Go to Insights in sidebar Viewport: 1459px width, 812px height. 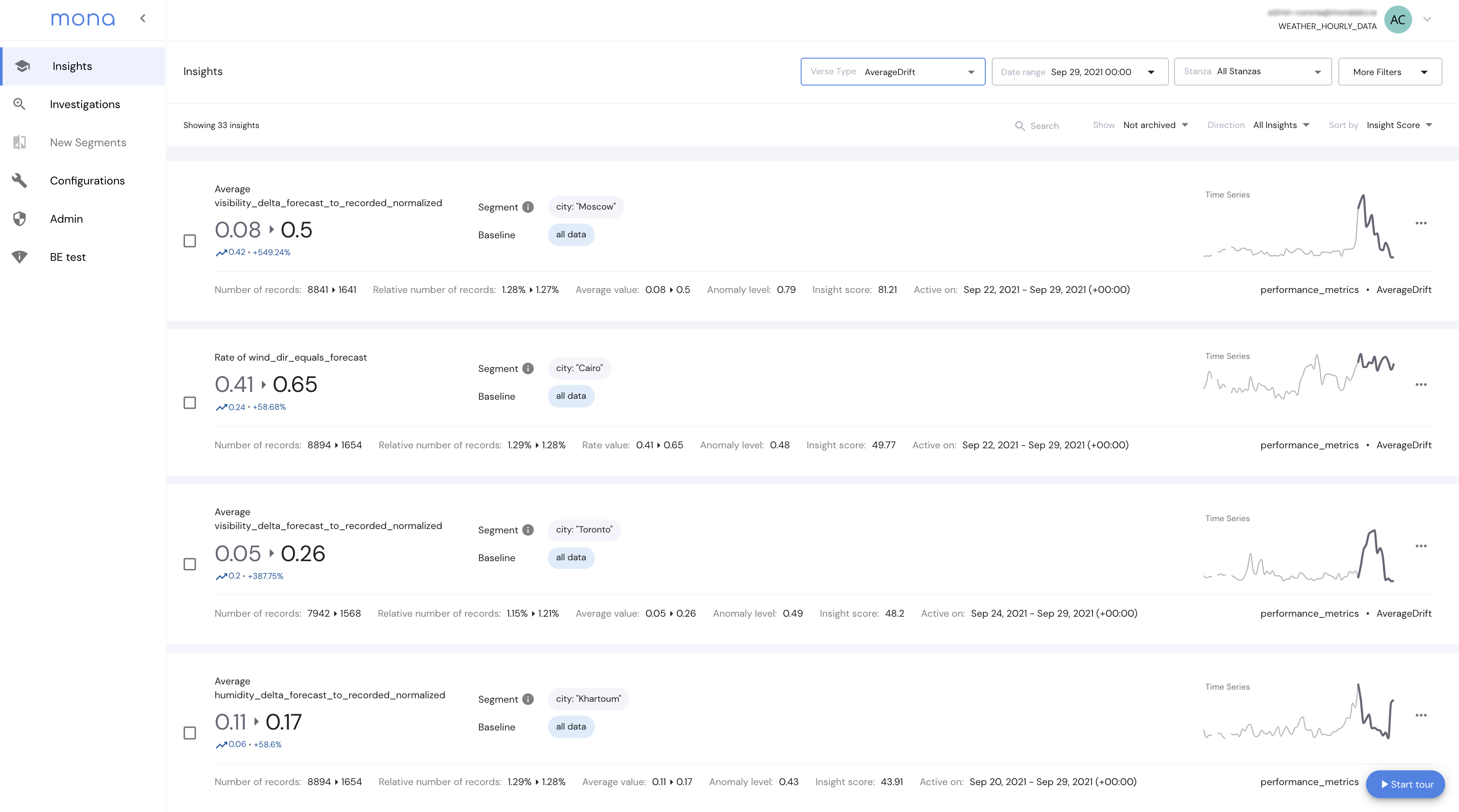click(83, 66)
